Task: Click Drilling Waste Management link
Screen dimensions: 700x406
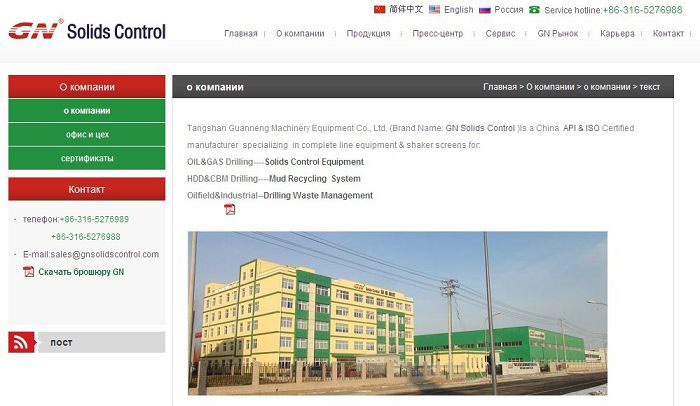Action: [x=318, y=196]
